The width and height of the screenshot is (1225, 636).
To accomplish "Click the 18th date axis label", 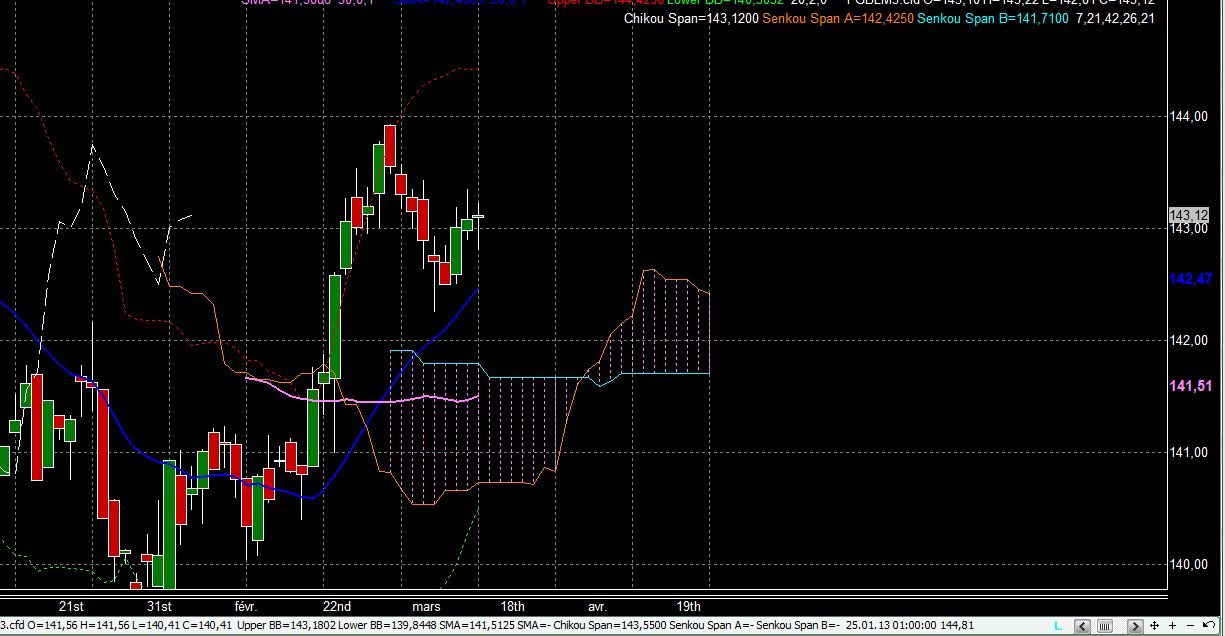I will pos(512,606).
